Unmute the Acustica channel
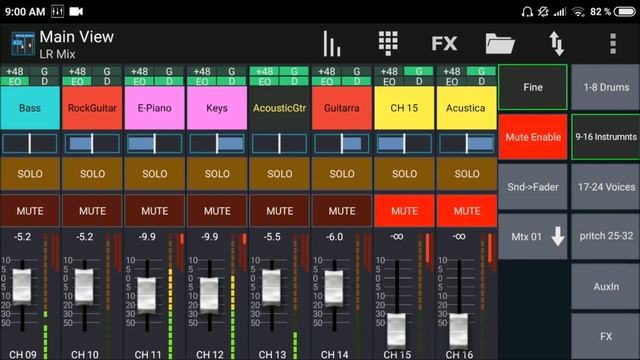 click(467, 211)
